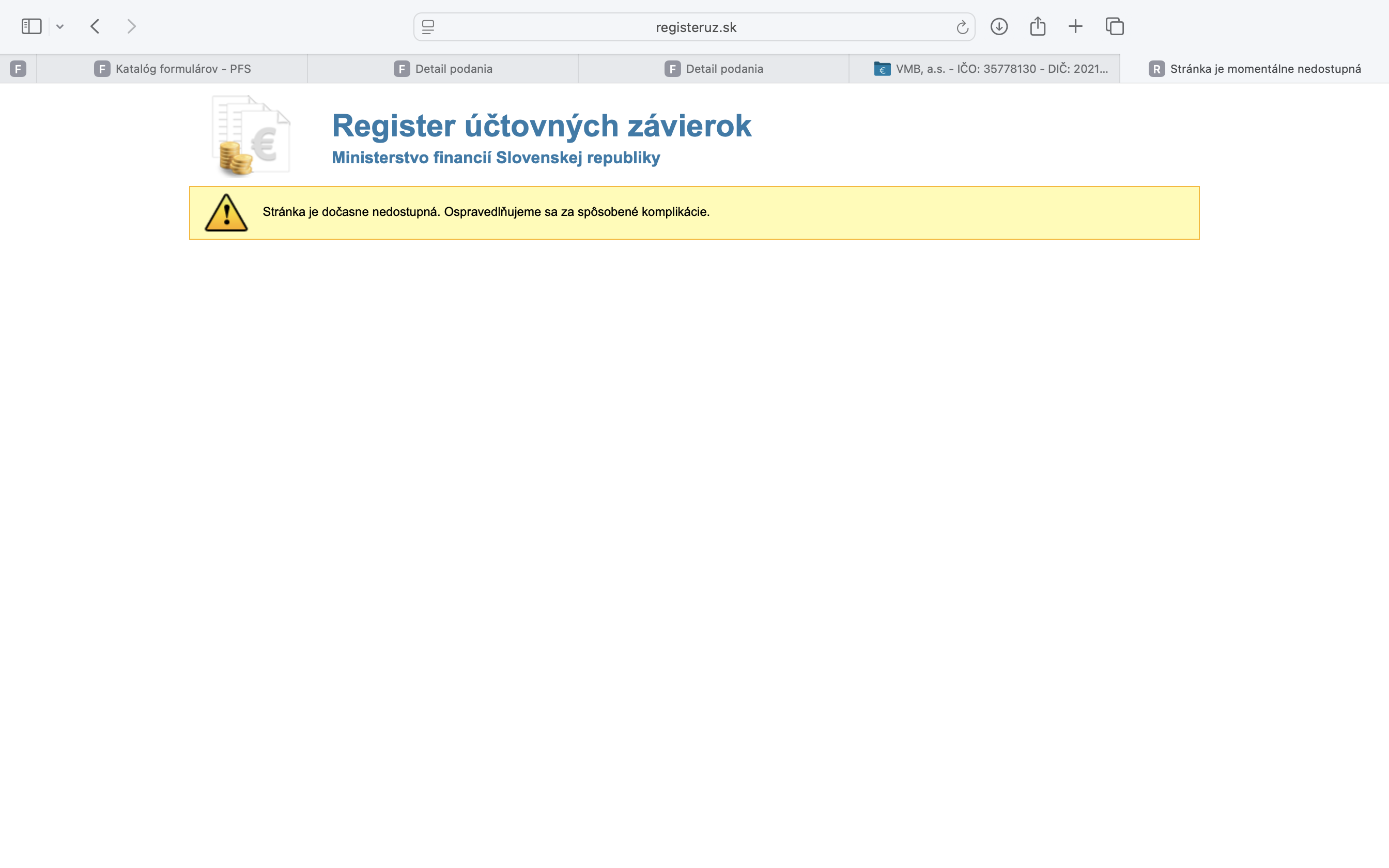Open the share menu icon
The width and height of the screenshot is (1389, 868).
point(1037,26)
